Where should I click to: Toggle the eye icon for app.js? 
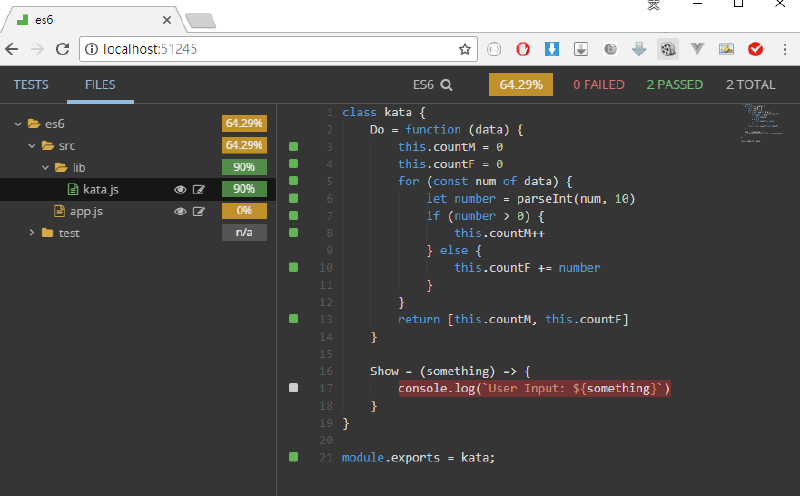[x=180, y=211]
